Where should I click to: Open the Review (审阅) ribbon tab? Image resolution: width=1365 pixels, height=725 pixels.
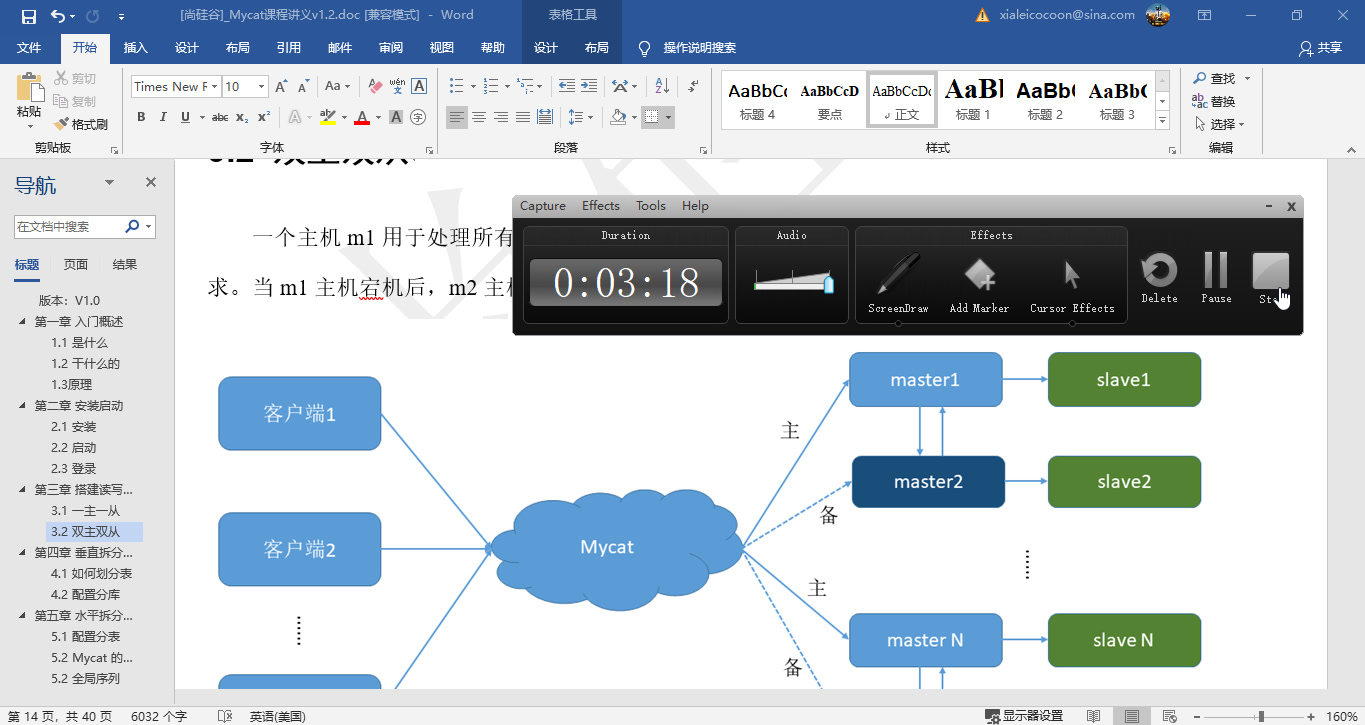pos(391,47)
